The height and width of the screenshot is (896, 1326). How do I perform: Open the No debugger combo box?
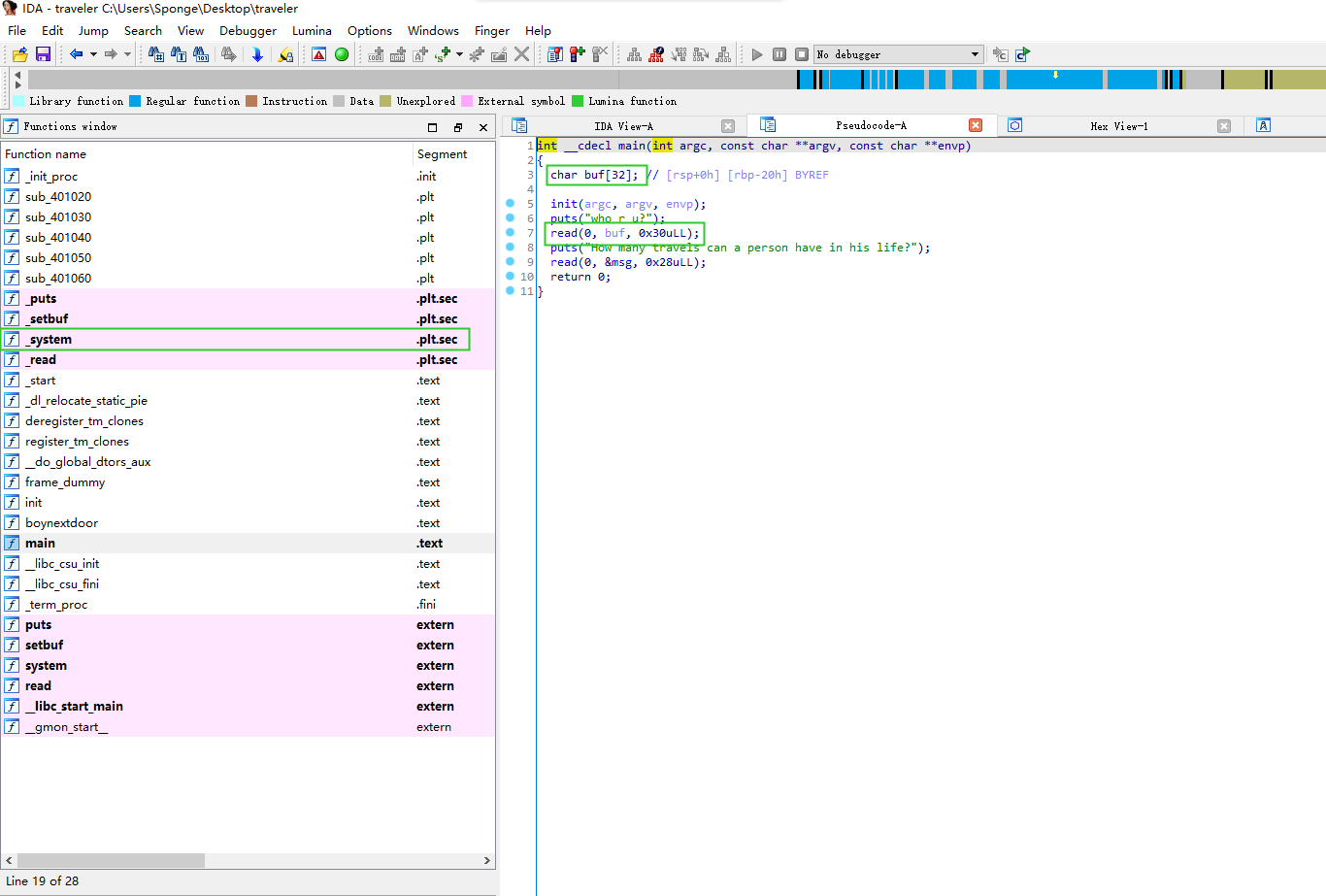coord(898,54)
